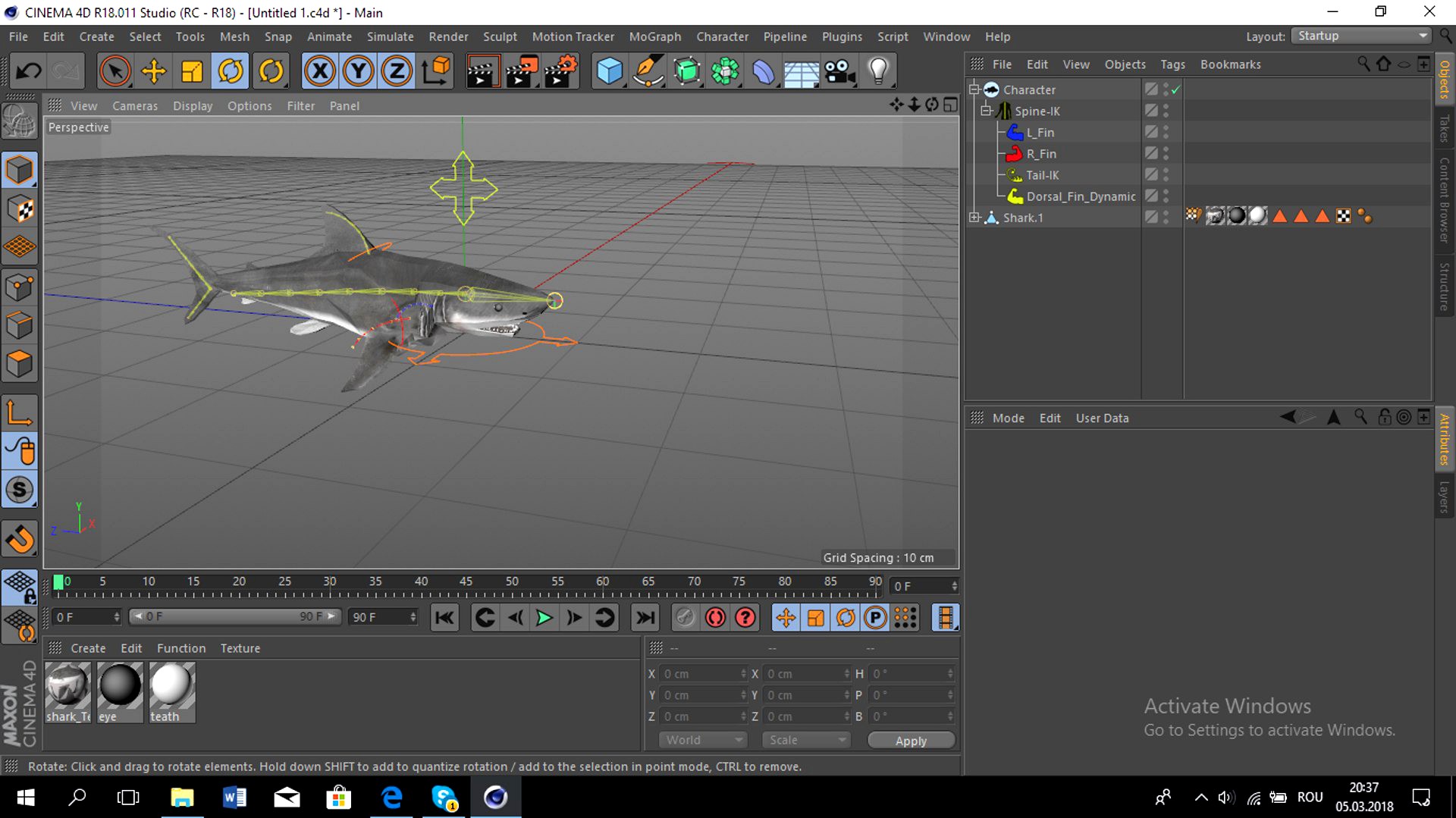
Task: Click the Floor environment icon
Action: (x=802, y=71)
